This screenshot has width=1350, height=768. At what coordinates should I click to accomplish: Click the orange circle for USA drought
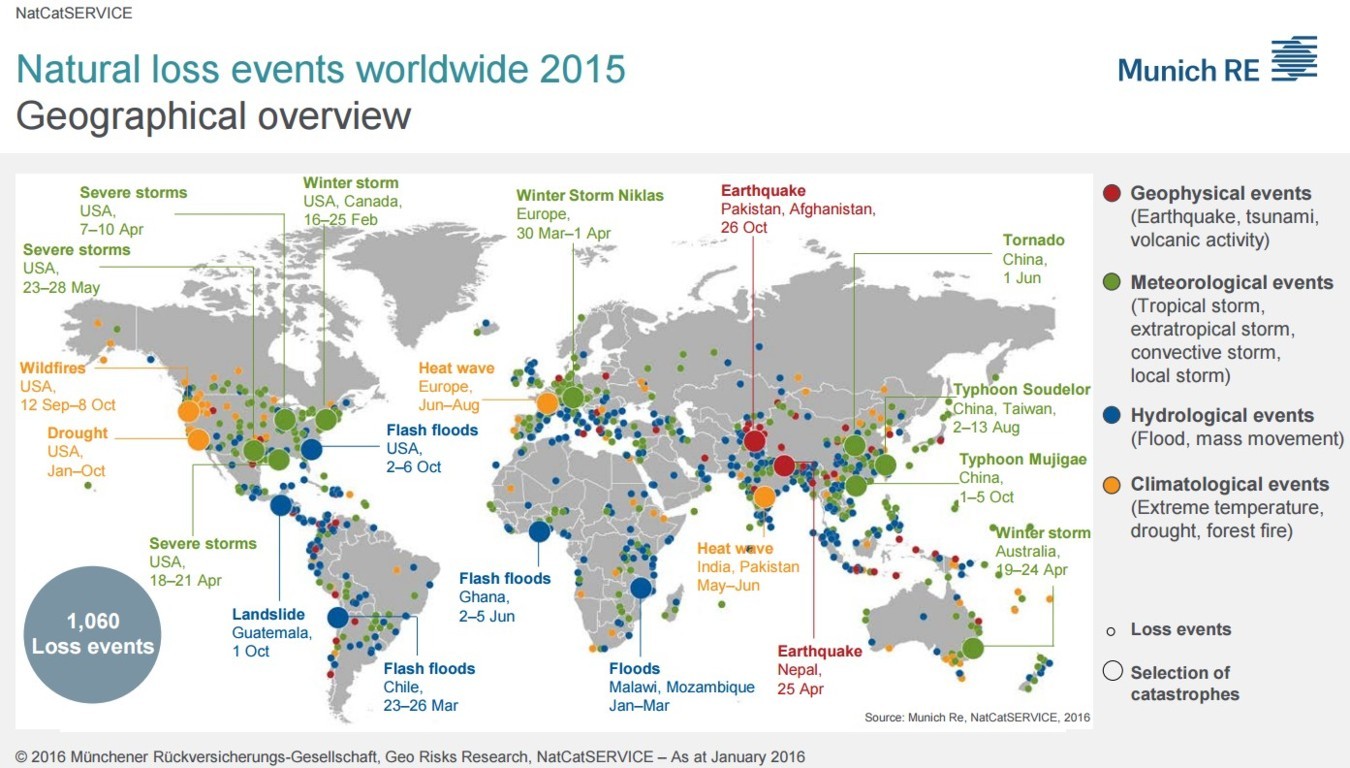tap(198, 440)
